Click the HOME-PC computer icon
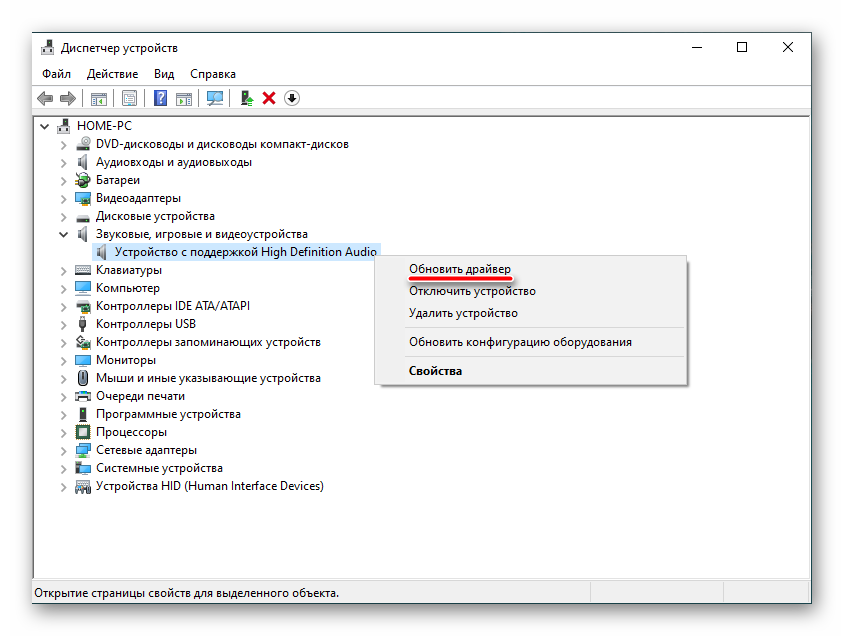This screenshot has height=636, width=844. [64, 126]
